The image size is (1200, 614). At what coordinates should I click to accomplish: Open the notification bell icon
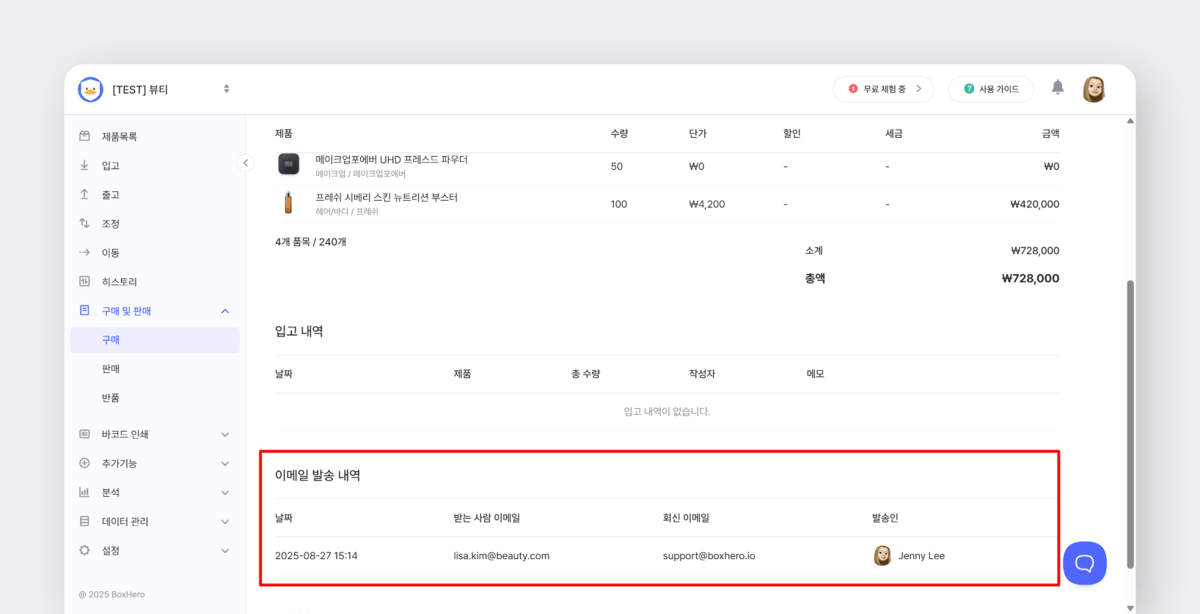click(1057, 88)
